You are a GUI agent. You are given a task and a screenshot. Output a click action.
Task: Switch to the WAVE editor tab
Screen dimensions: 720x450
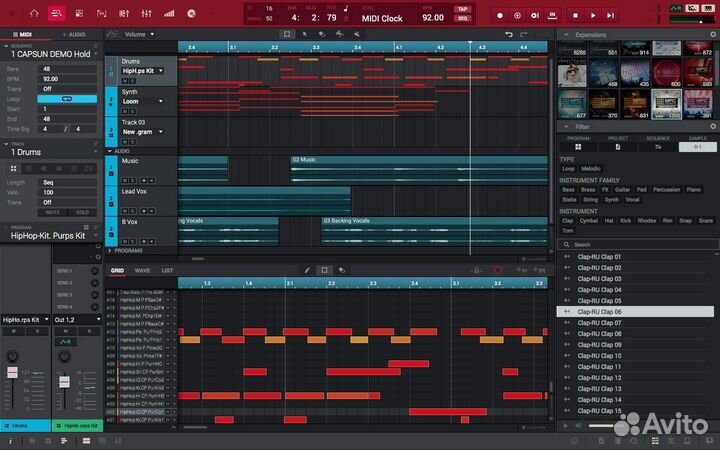pos(142,270)
